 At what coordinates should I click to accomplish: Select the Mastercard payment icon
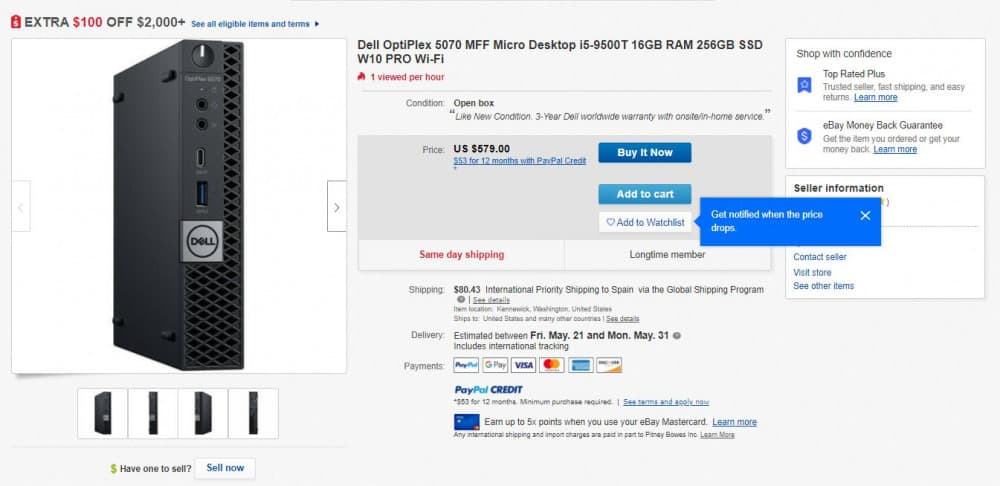[552, 365]
